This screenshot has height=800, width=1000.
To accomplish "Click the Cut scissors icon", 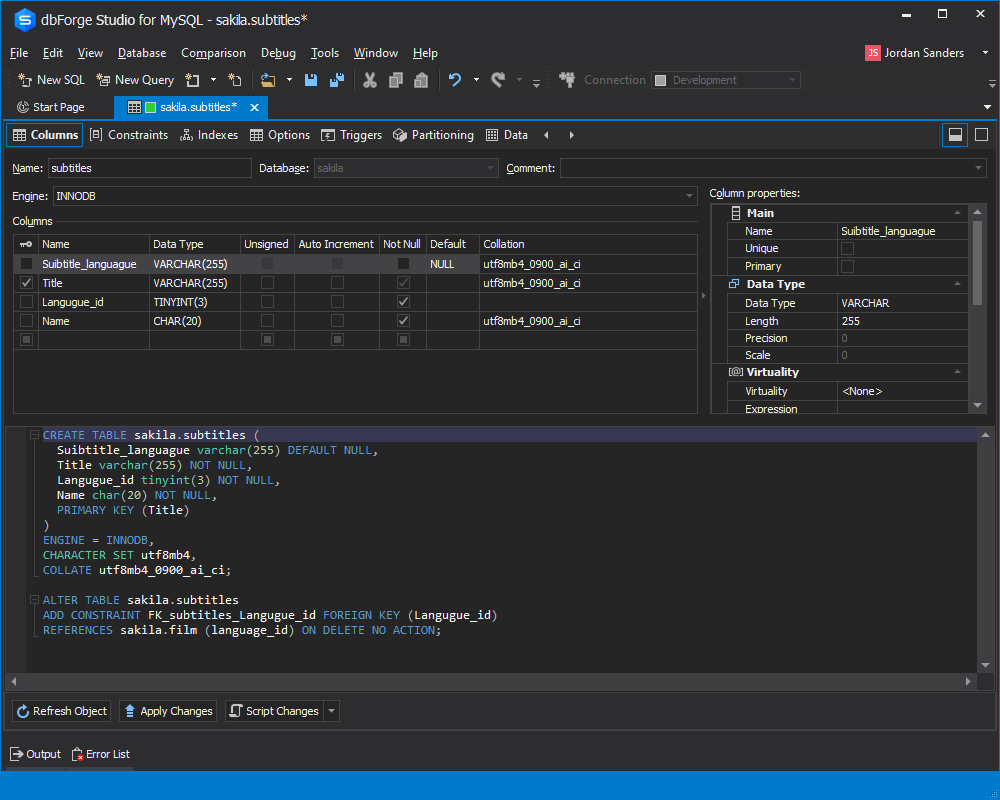I will tap(369, 80).
